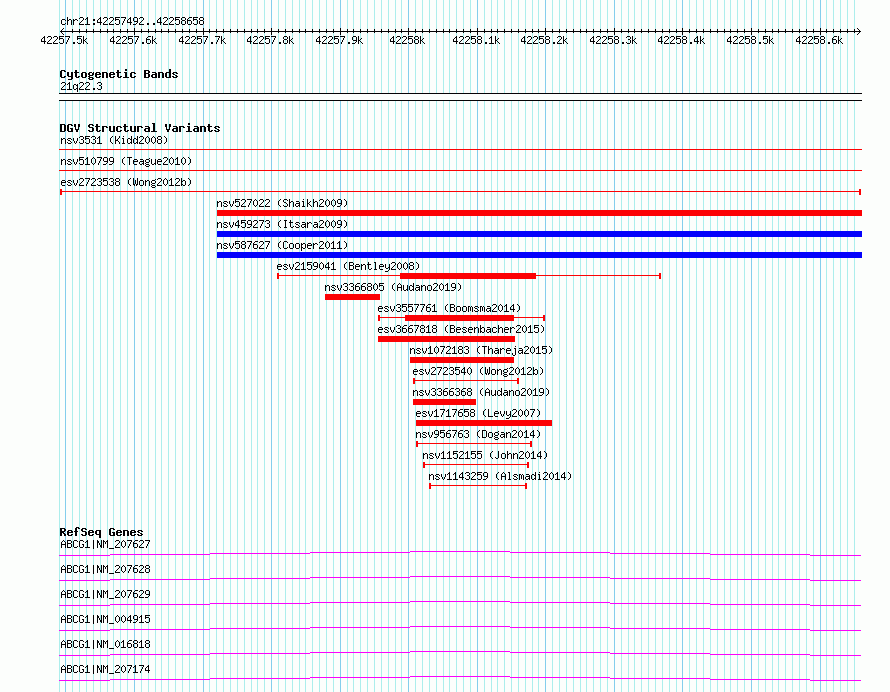Click the RefSeq Genes track title

[101, 532]
